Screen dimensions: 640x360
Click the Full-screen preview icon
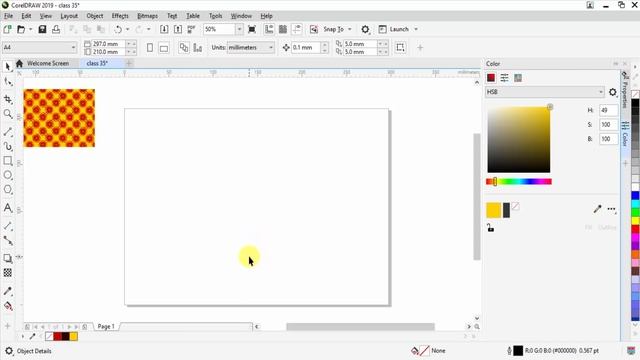coord(252,29)
